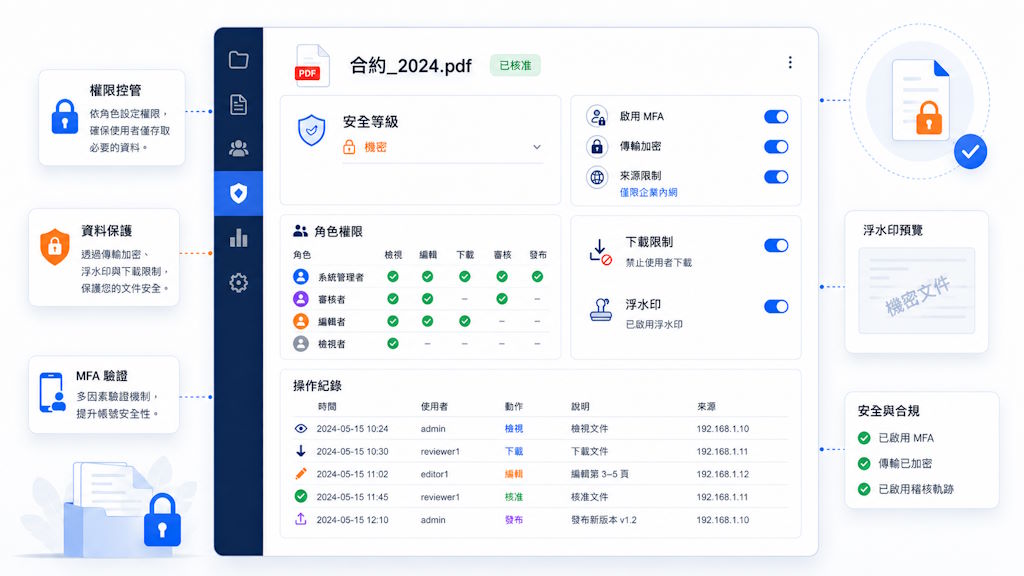Viewport: 1024px width, 576px height.
Task: Click the 已啟用稽核軌跡 compliance item
Action: 906,488
